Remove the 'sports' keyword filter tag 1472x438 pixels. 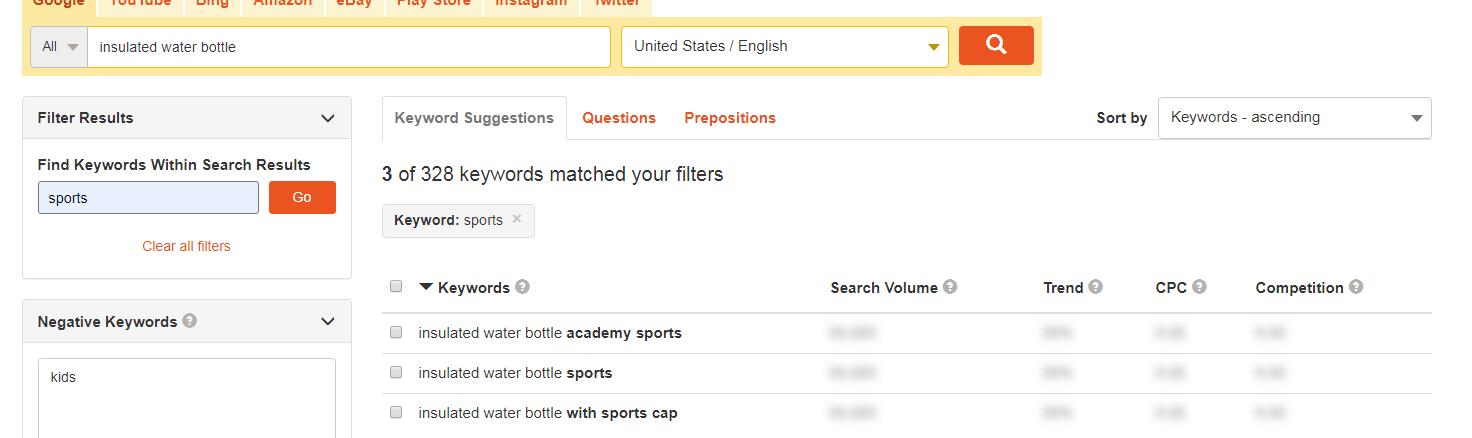click(517, 219)
